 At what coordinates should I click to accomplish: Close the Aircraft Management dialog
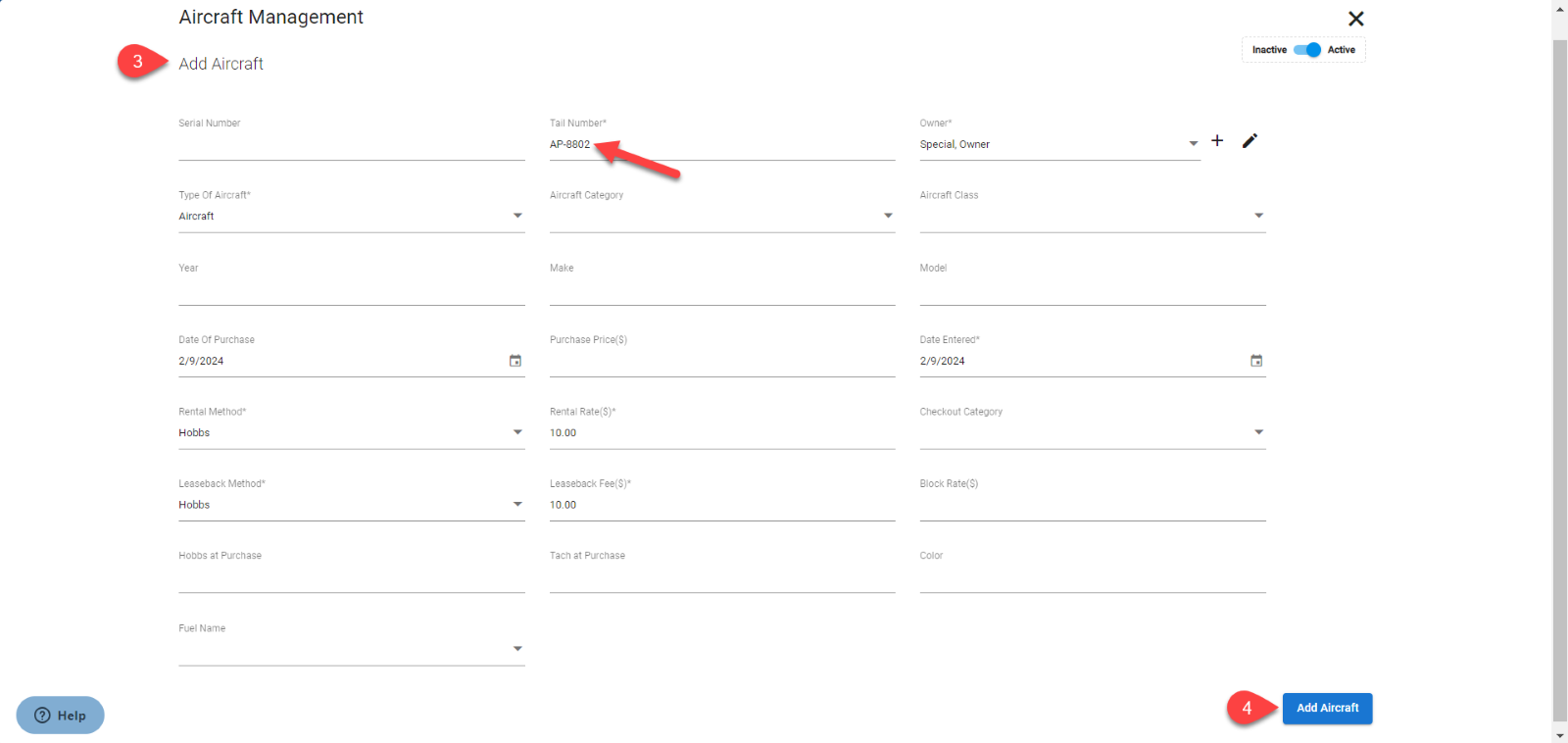point(1355,19)
